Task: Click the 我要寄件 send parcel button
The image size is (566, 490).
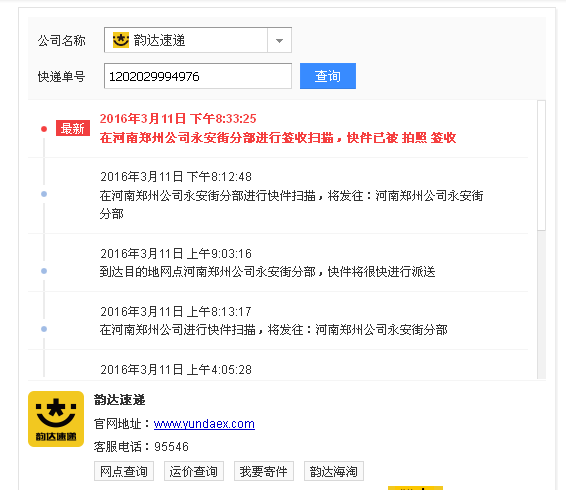Action: 264,471
